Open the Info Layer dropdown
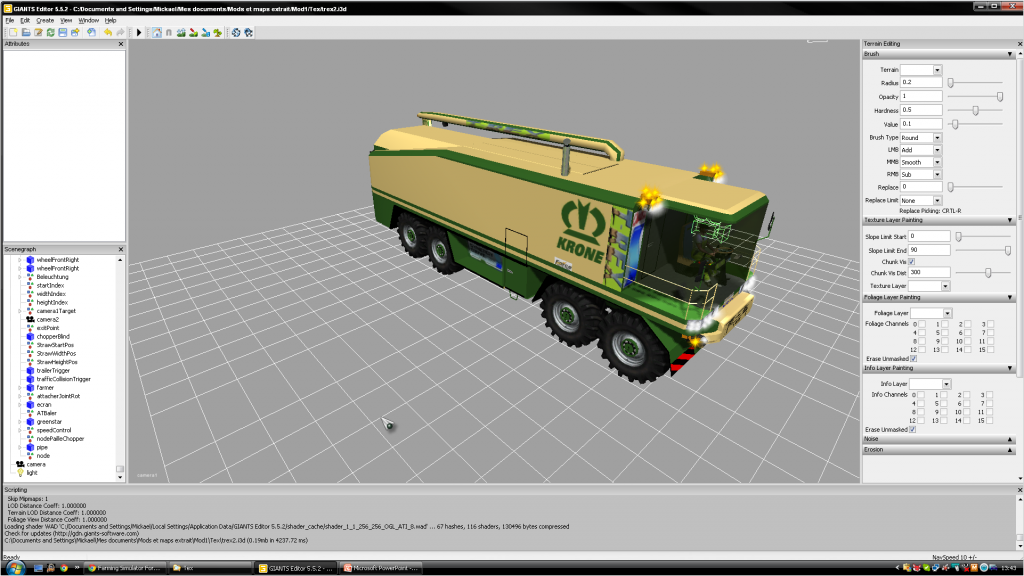Image resolution: width=1024 pixels, height=576 pixels. 946,384
